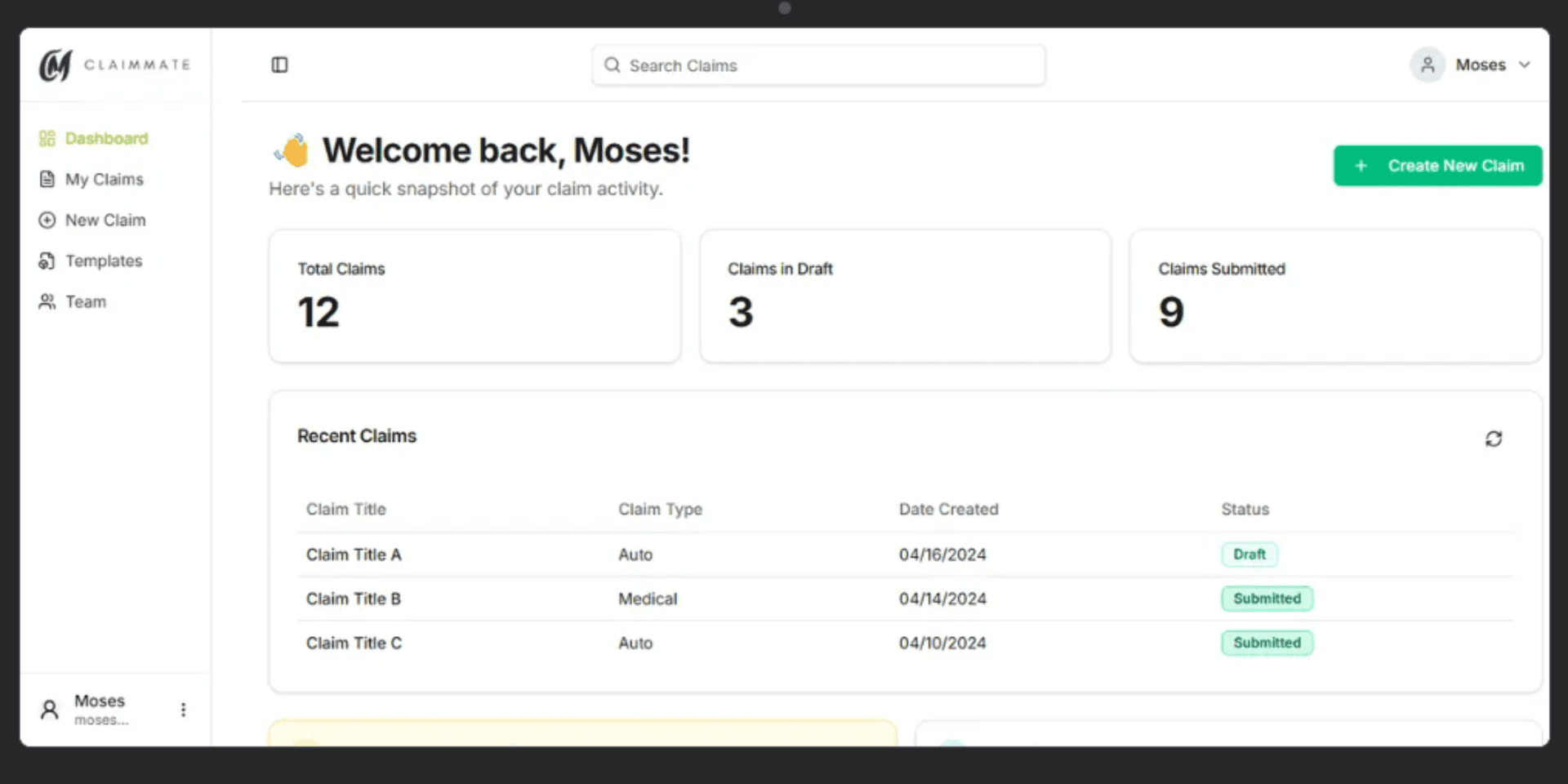Refresh the Recent Claims list

(x=1494, y=439)
